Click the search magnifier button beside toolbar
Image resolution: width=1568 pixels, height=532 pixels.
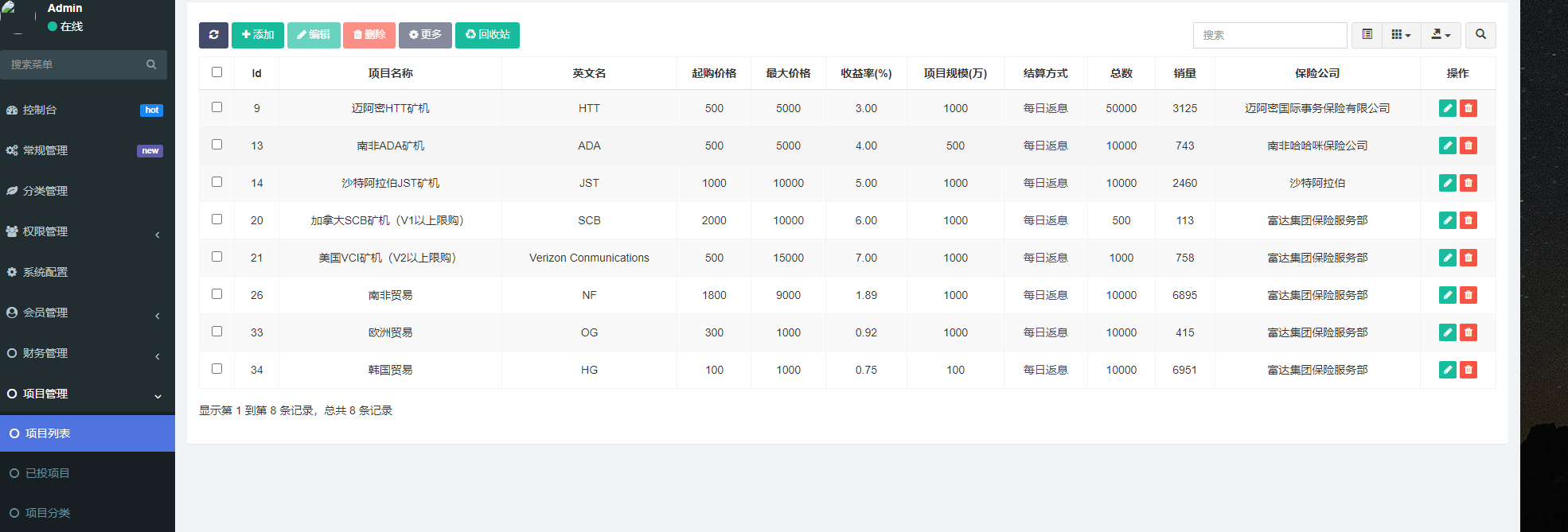(x=1480, y=35)
